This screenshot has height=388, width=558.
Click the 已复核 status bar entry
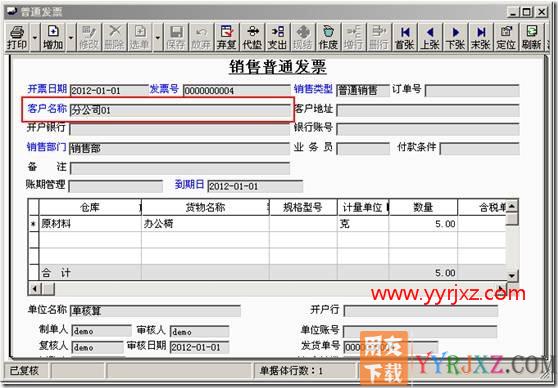coord(27,371)
